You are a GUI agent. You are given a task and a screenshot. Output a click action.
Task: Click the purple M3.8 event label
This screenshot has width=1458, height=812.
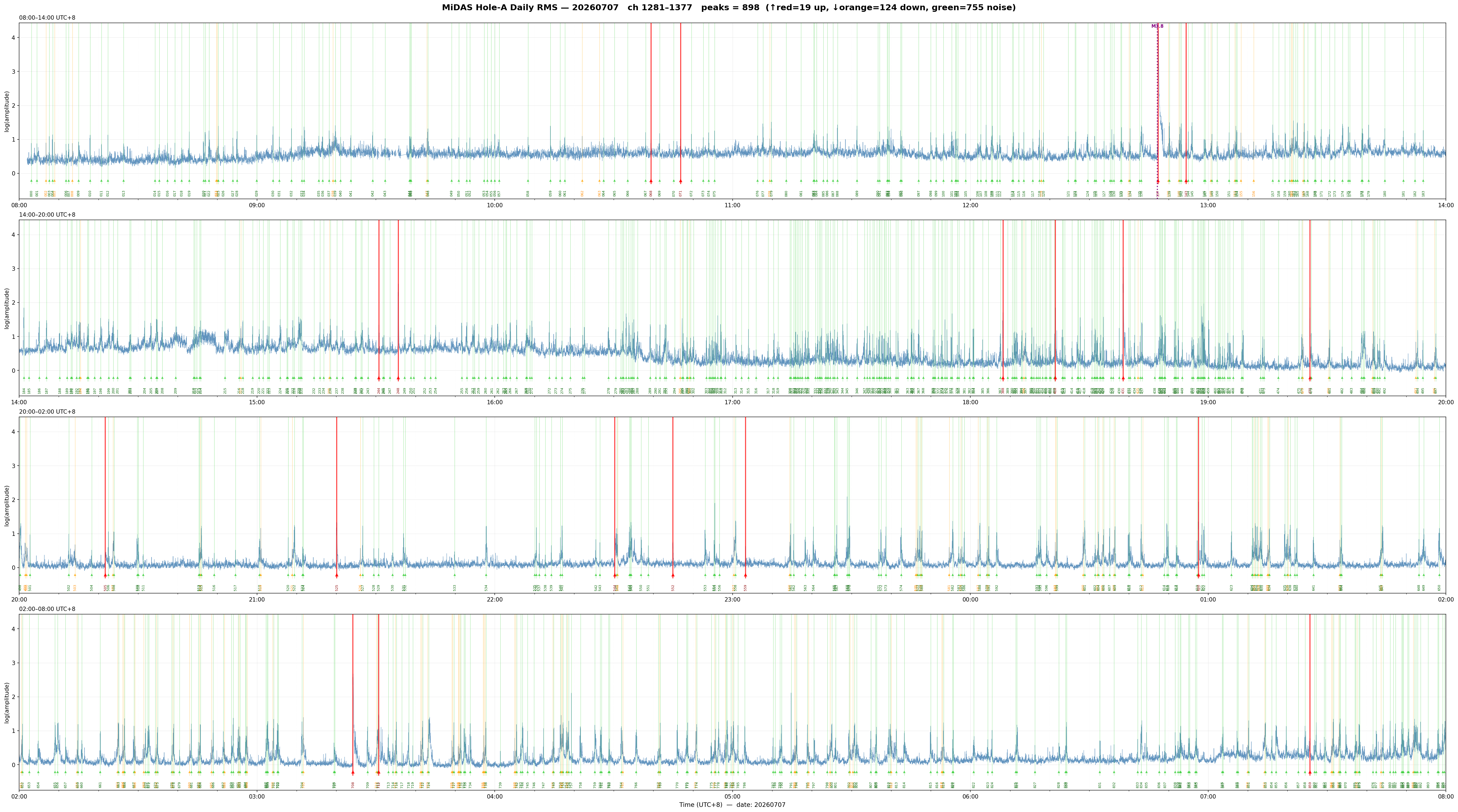point(1157,26)
